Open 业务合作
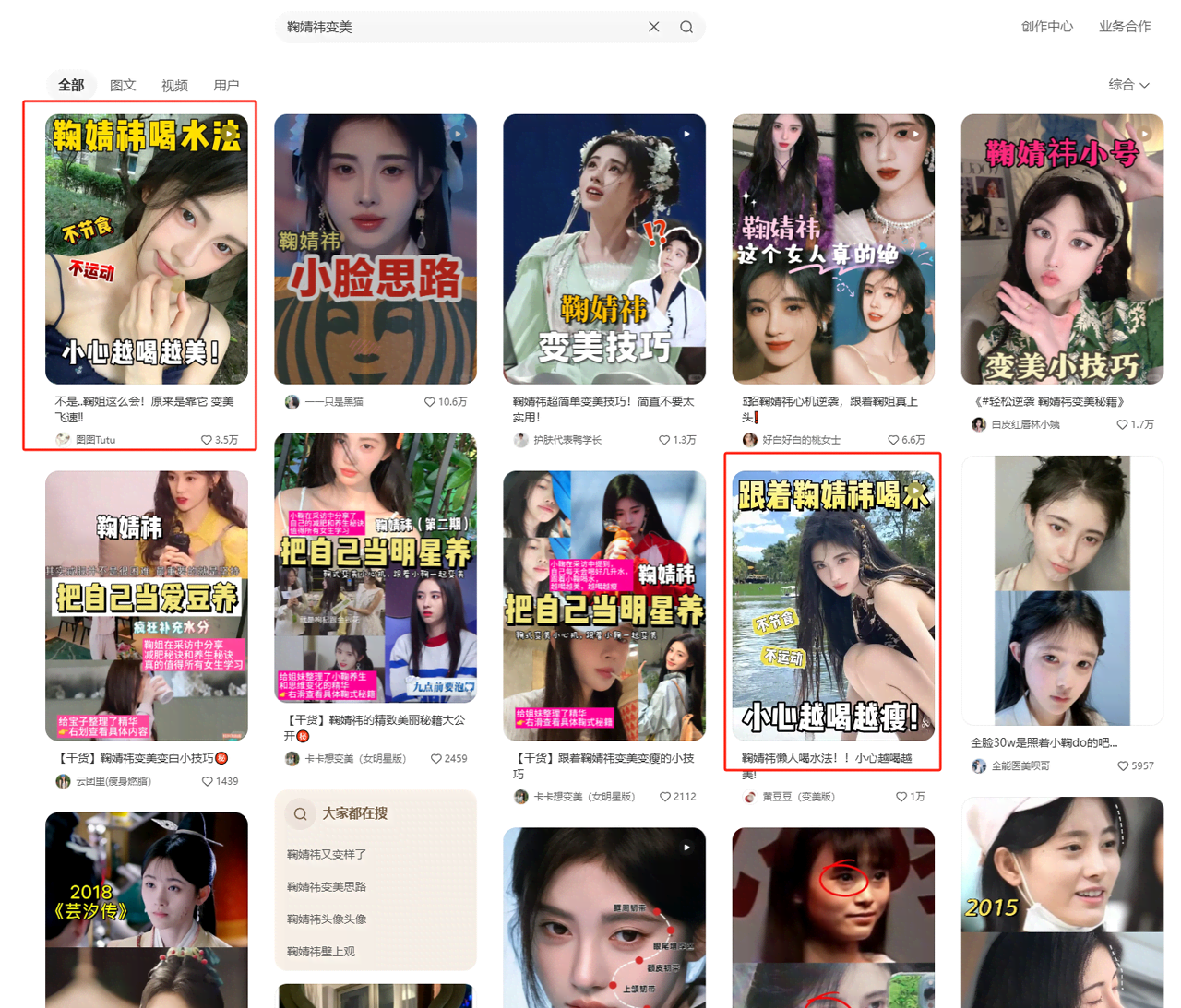The height and width of the screenshot is (1008, 1181). click(x=1125, y=27)
